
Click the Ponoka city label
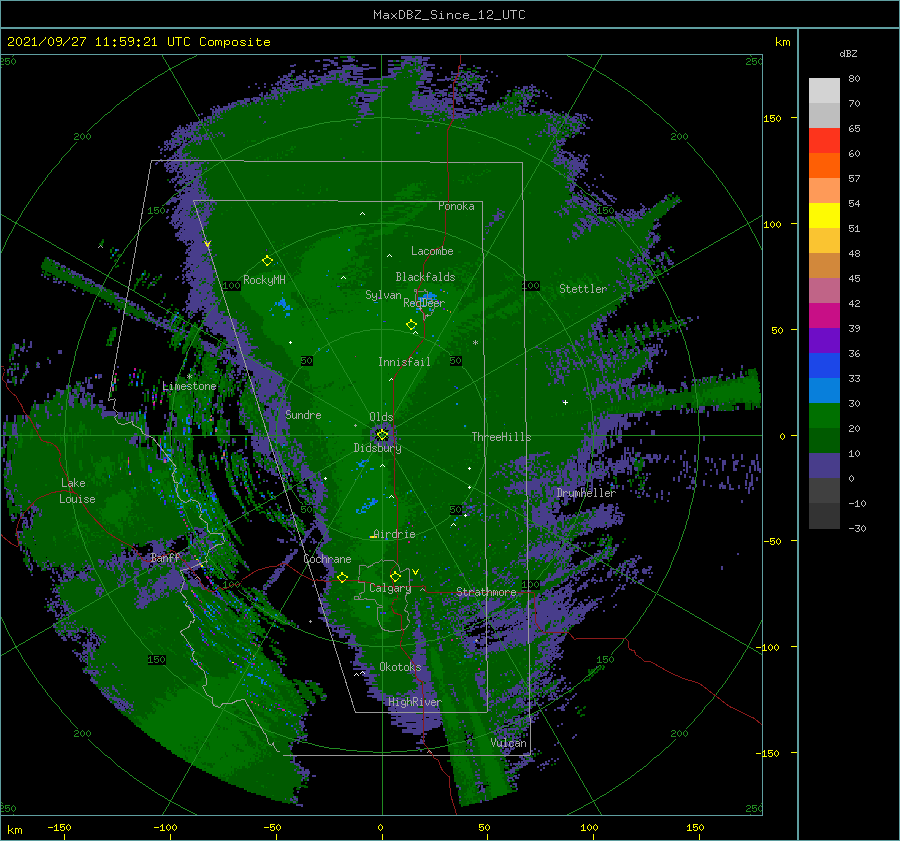pos(456,206)
